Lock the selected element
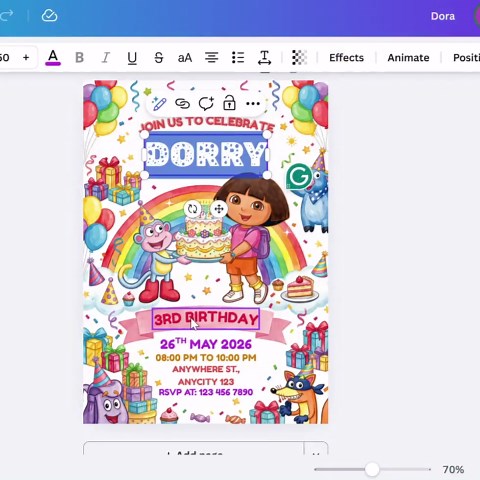Viewport: 480px width, 480px height. 229,103
